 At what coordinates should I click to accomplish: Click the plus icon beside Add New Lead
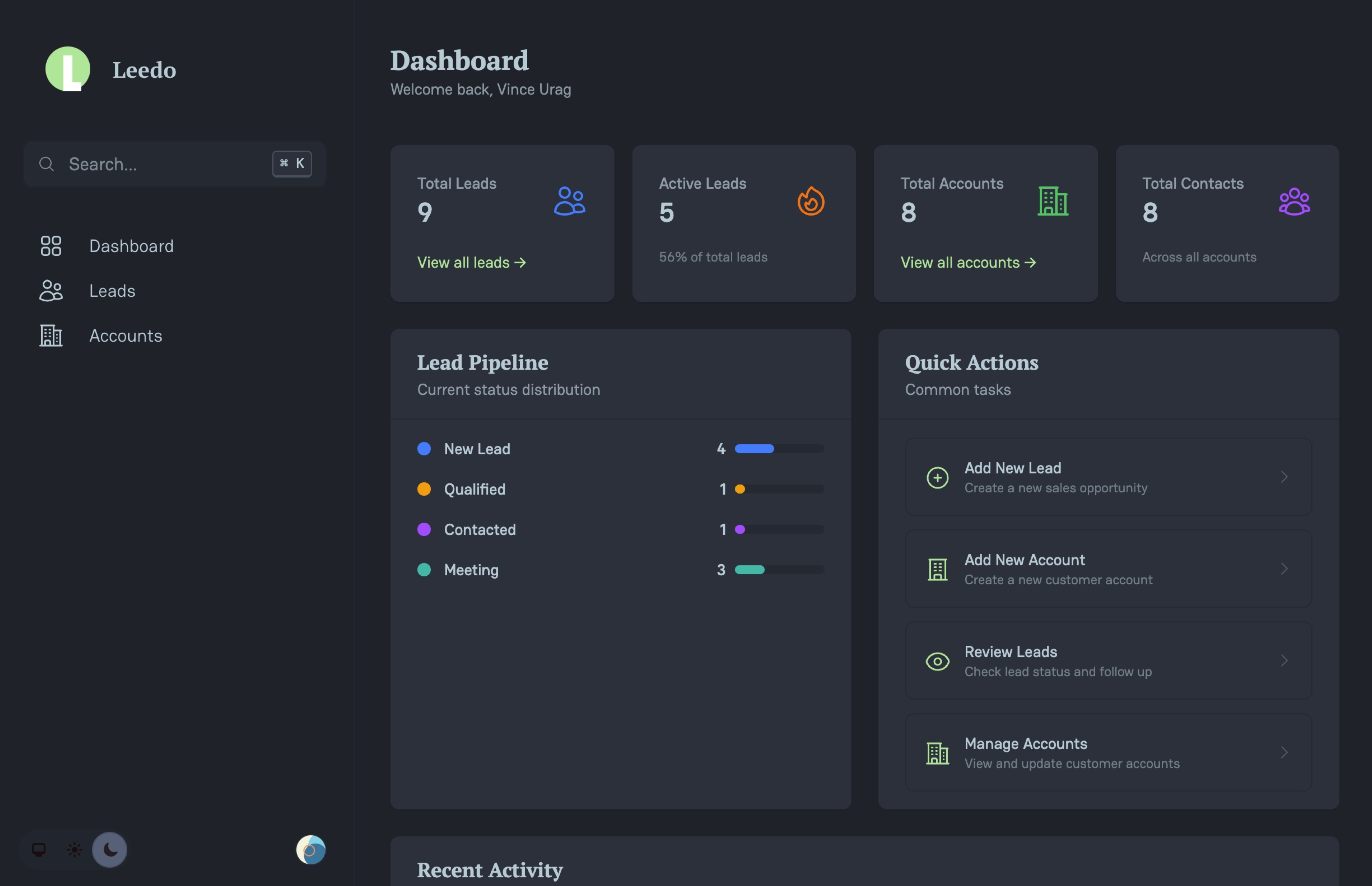tap(937, 477)
